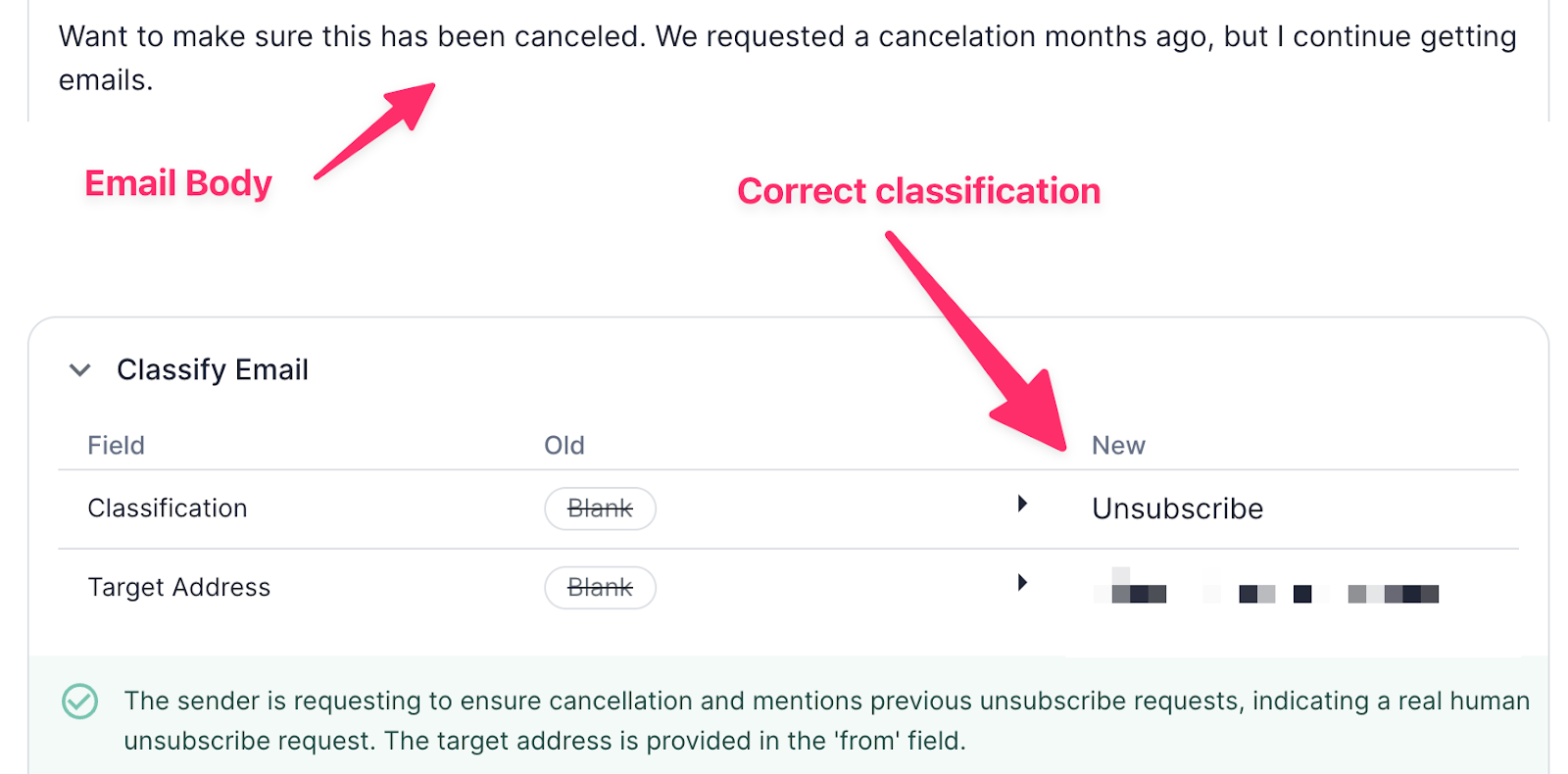This screenshot has width=1568, height=774.
Task: Click the Classify Email section title
Action: pos(212,369)
